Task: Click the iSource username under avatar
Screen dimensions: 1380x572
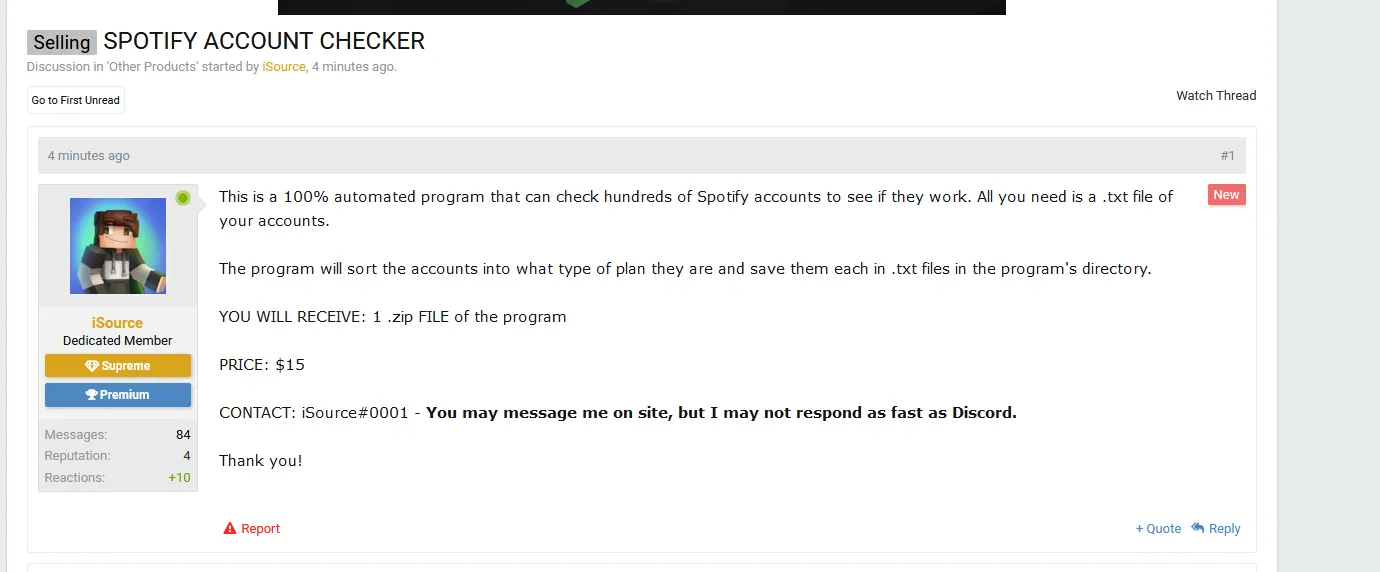Action: click(x=117, y=323)
